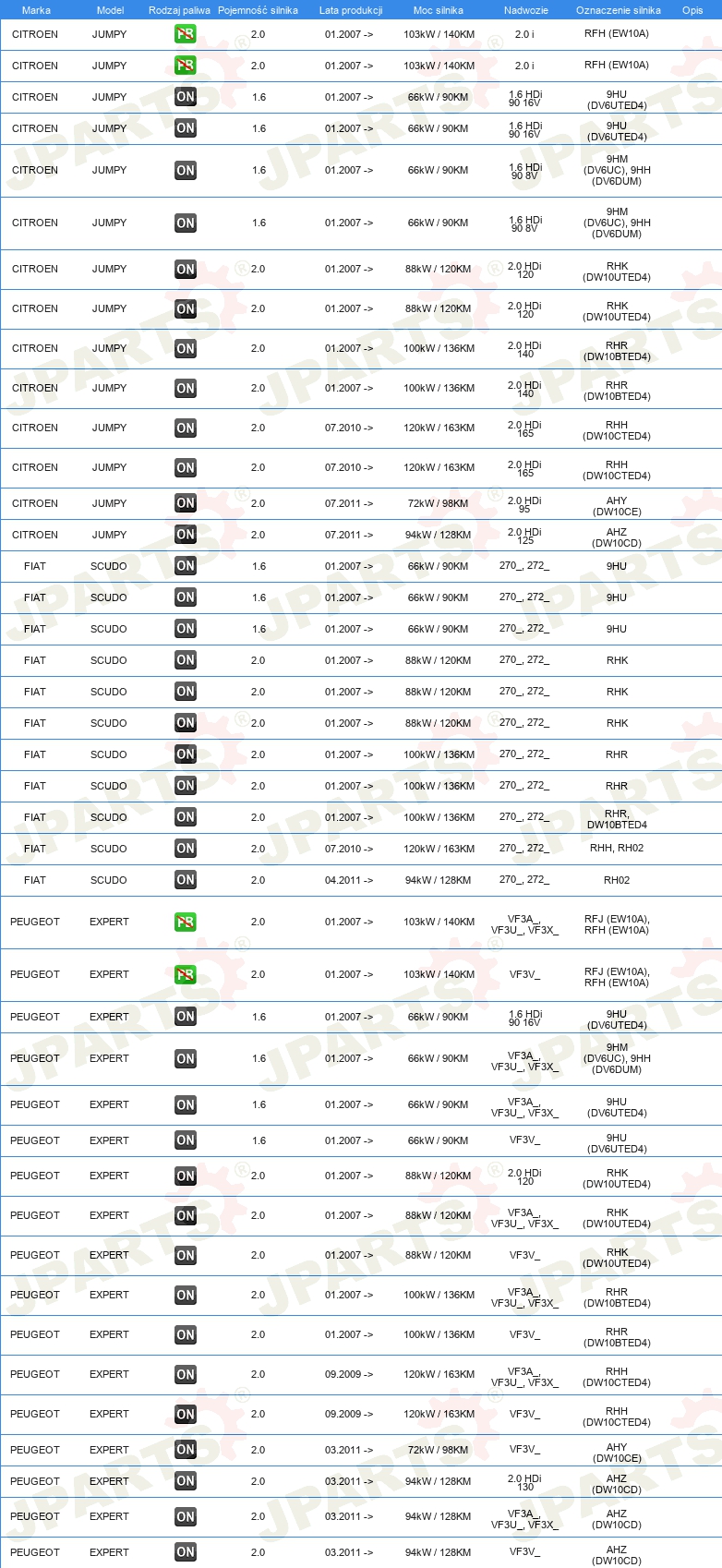Select the ON icon in the Fiat Scudo 04.2011 row
The width and height of the screenshot is (722, 1568).
186,880
